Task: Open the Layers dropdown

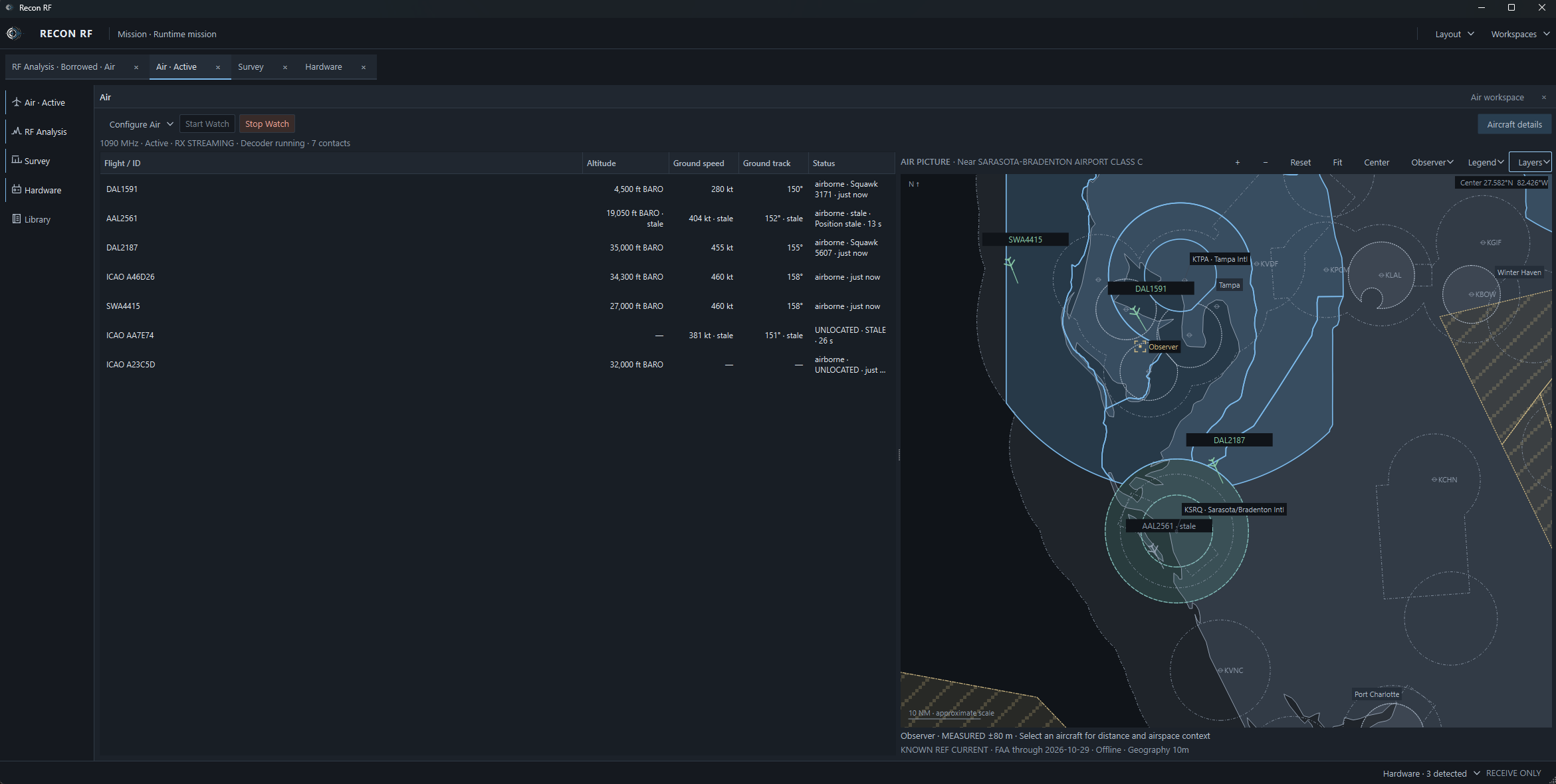Action: (1531, 162)
